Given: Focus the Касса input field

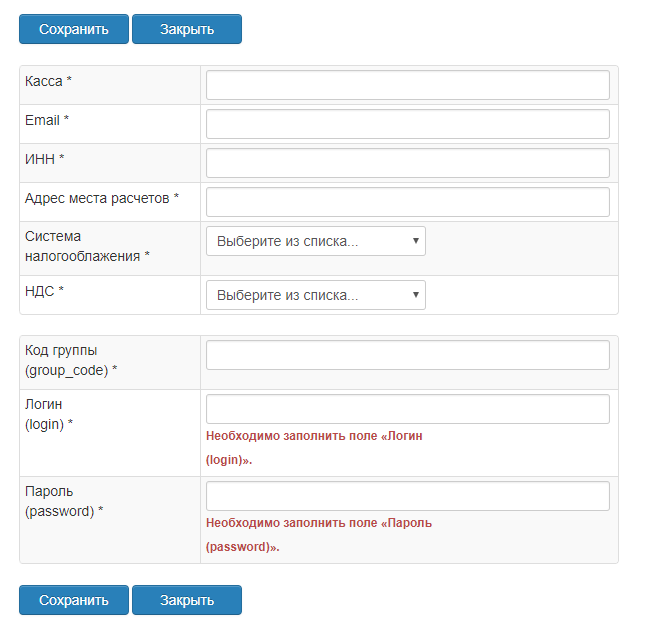Looking at the screenshot, I should click(x=407, y=85).
